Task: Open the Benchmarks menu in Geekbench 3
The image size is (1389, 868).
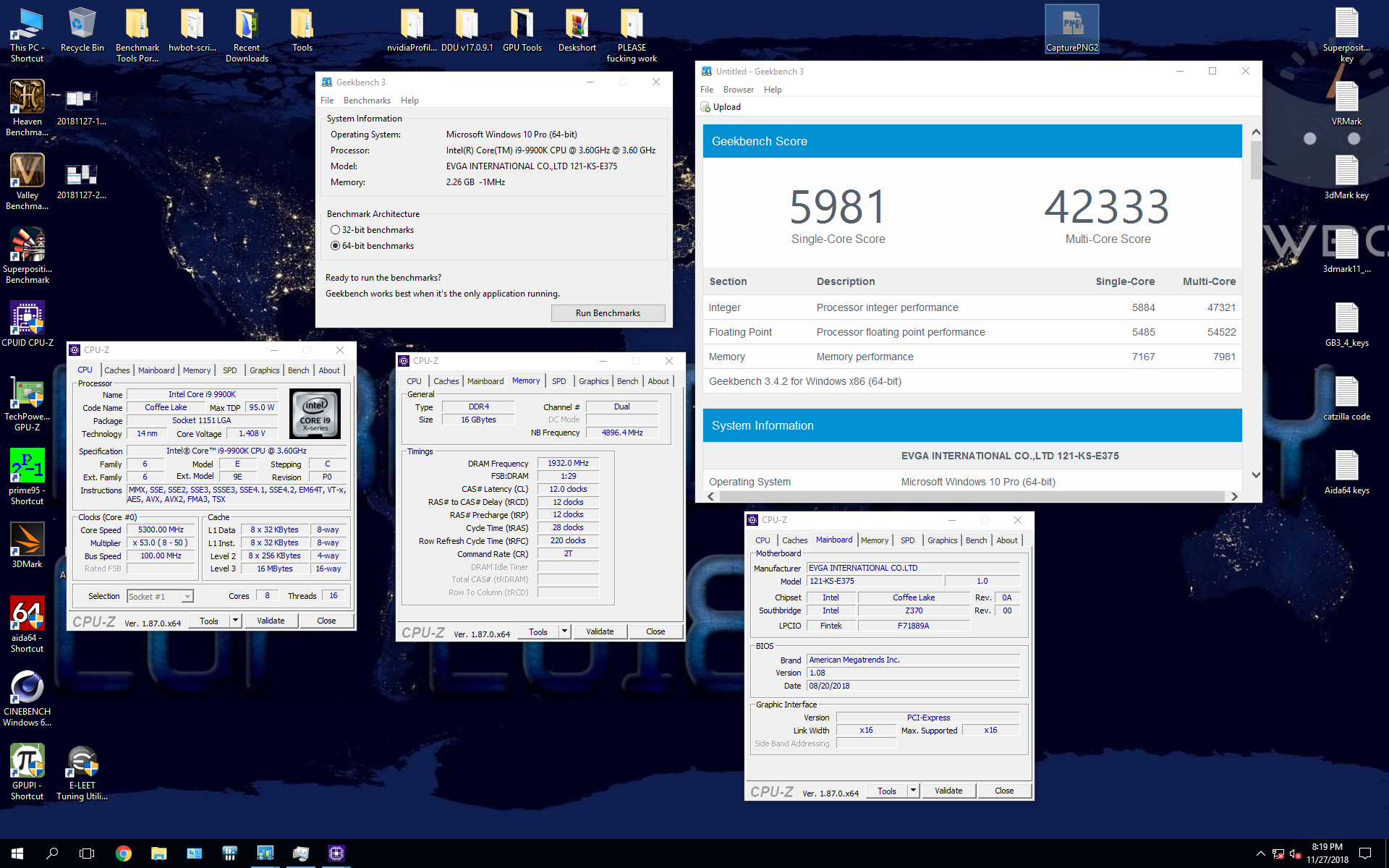Action: [x=367, y=101]
